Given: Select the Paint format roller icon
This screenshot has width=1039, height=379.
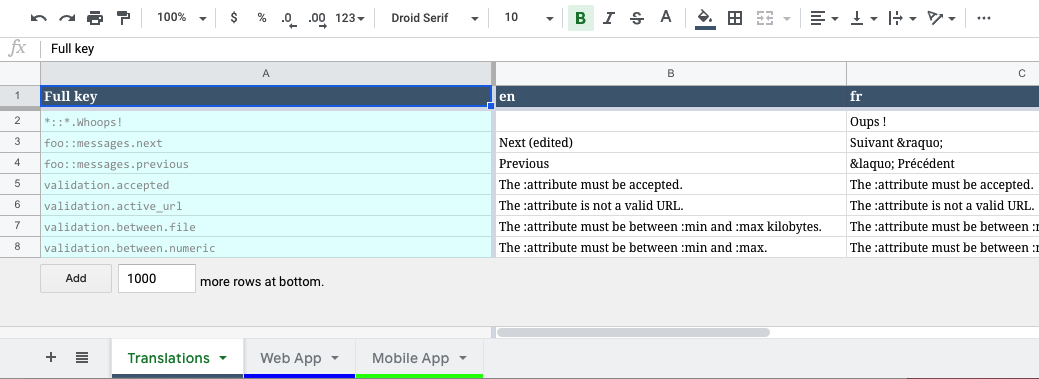Looking at the screenshot, I should tap(123, 18).
